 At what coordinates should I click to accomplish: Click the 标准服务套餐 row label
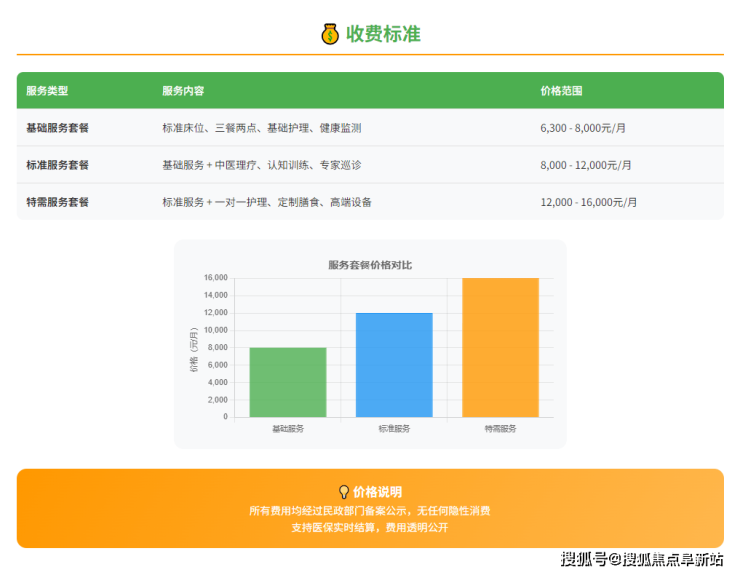pos(57,165)
